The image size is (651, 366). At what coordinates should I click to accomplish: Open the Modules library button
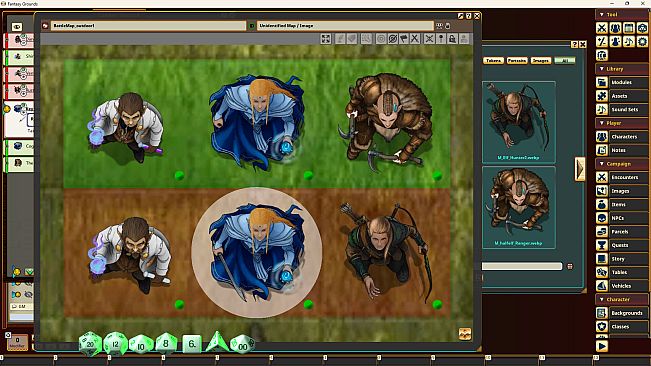pyautogui.click(x=628, y=82)
